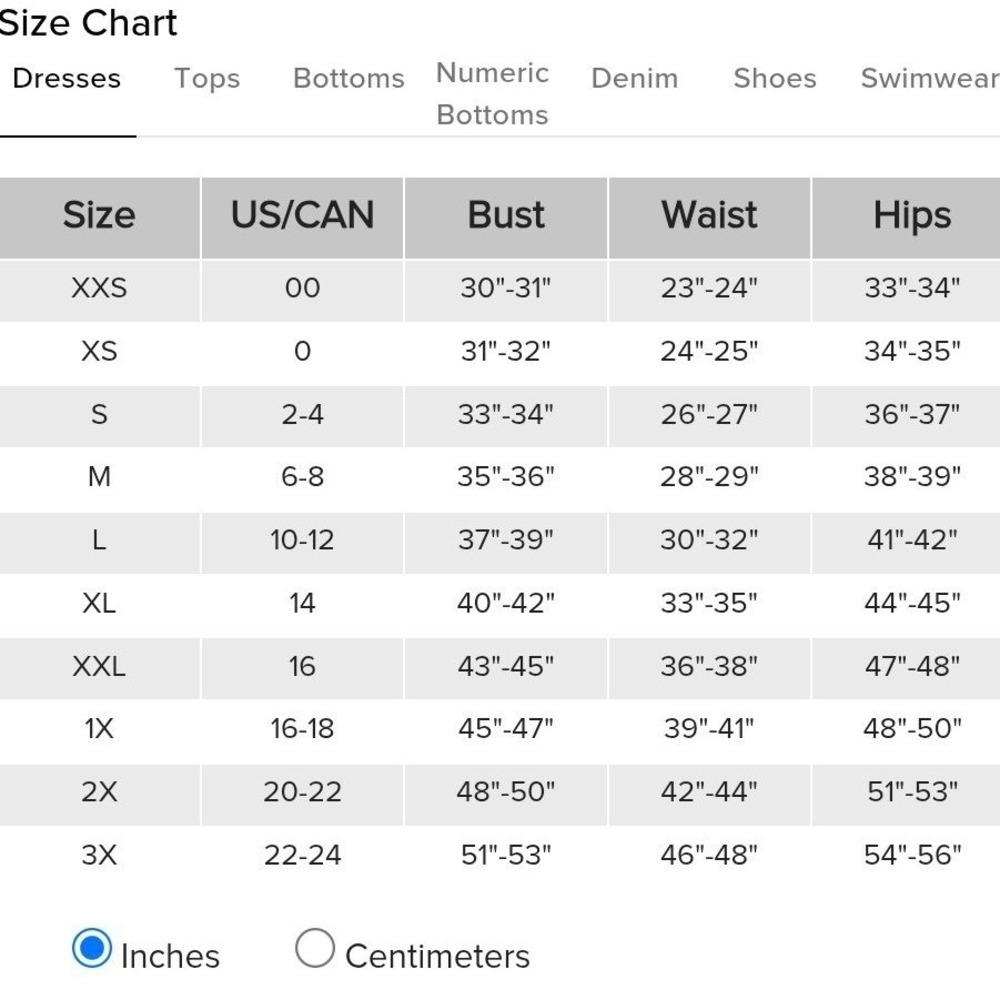The image size is (1000, 1000).
Task: Click the Waist column header
Action: tap(709, 215)
